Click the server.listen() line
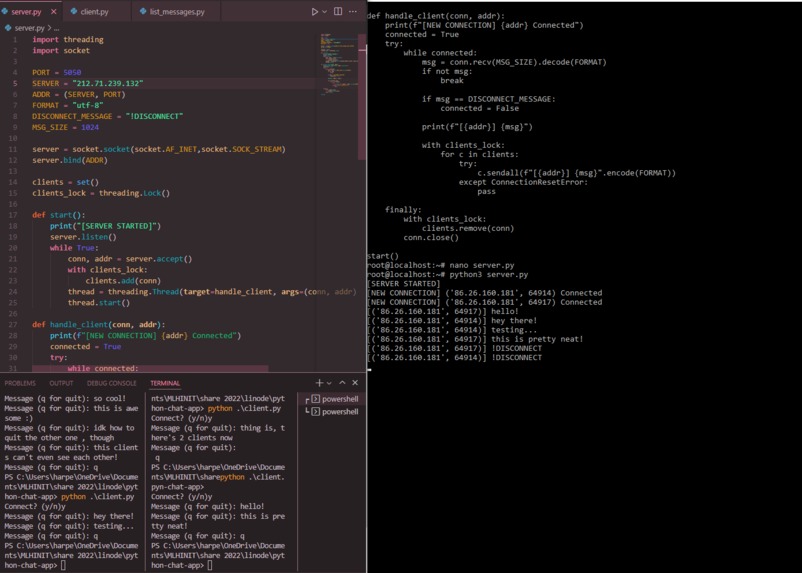The height and width of the screenshot is (573, 802). click(x=83, y=237)
